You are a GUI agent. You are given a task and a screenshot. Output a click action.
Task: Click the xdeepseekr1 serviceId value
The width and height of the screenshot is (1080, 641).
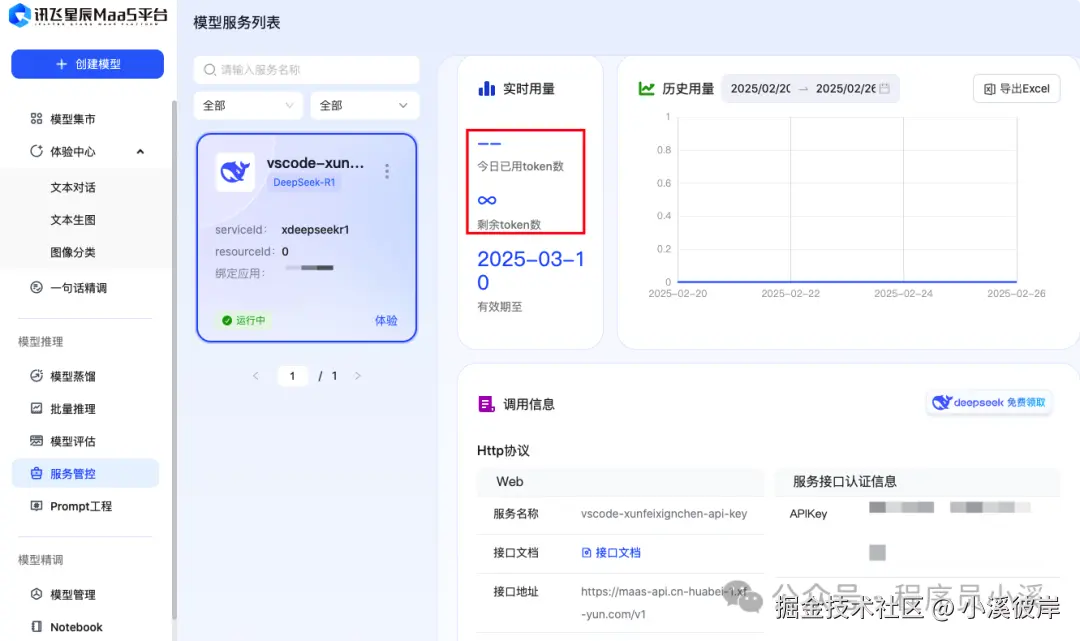[315, 229]
